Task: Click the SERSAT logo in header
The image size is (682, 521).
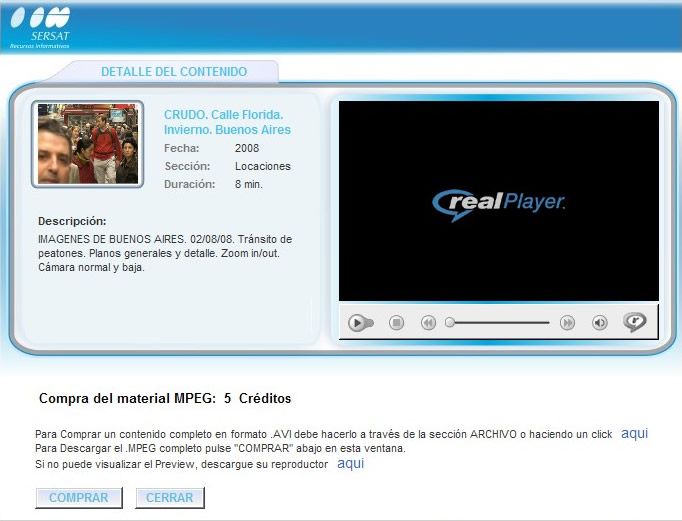Action: click(40, 27)
